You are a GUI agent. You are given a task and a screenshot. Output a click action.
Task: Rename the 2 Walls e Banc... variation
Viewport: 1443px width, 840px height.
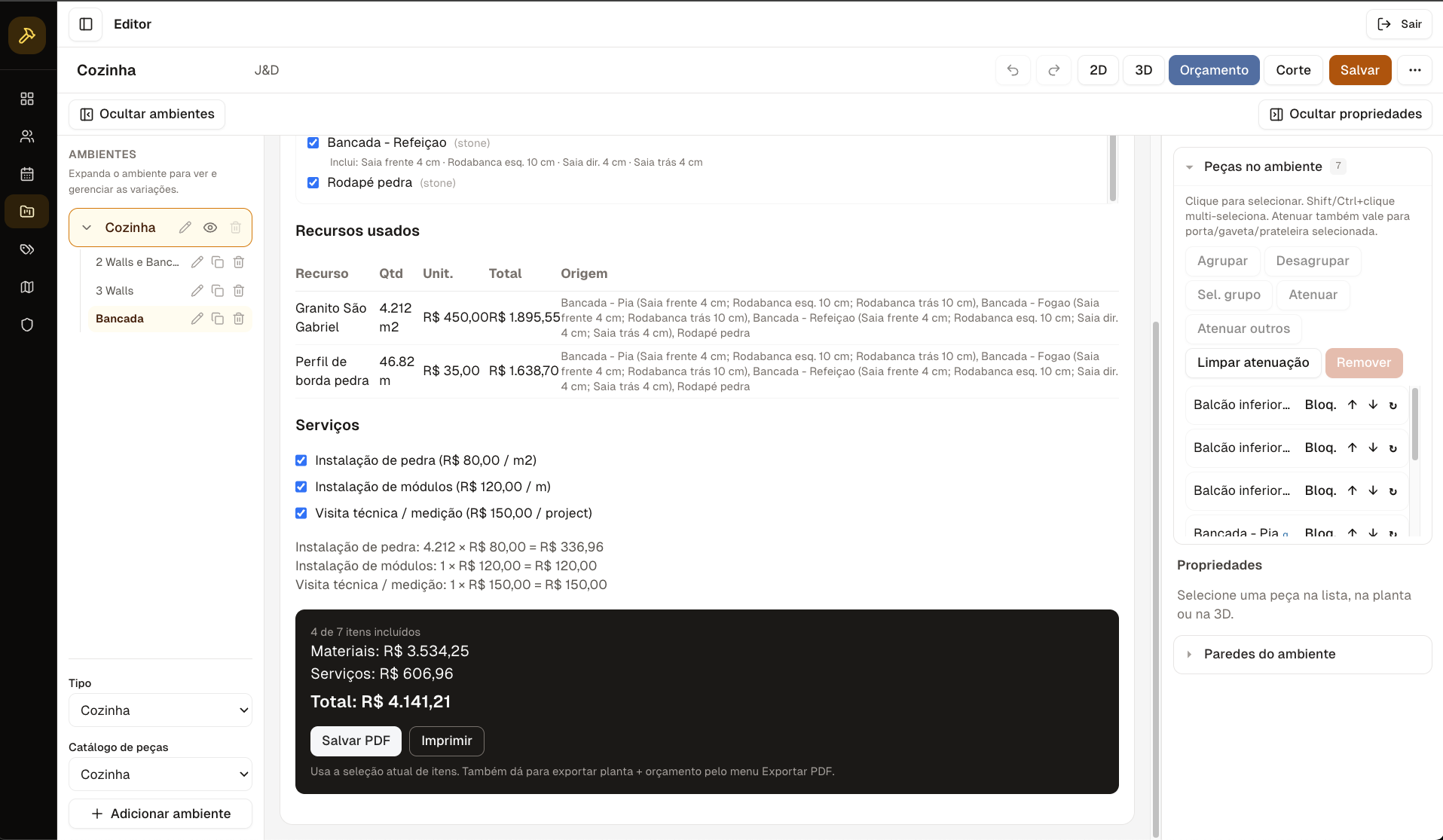[x=197, y=262]
